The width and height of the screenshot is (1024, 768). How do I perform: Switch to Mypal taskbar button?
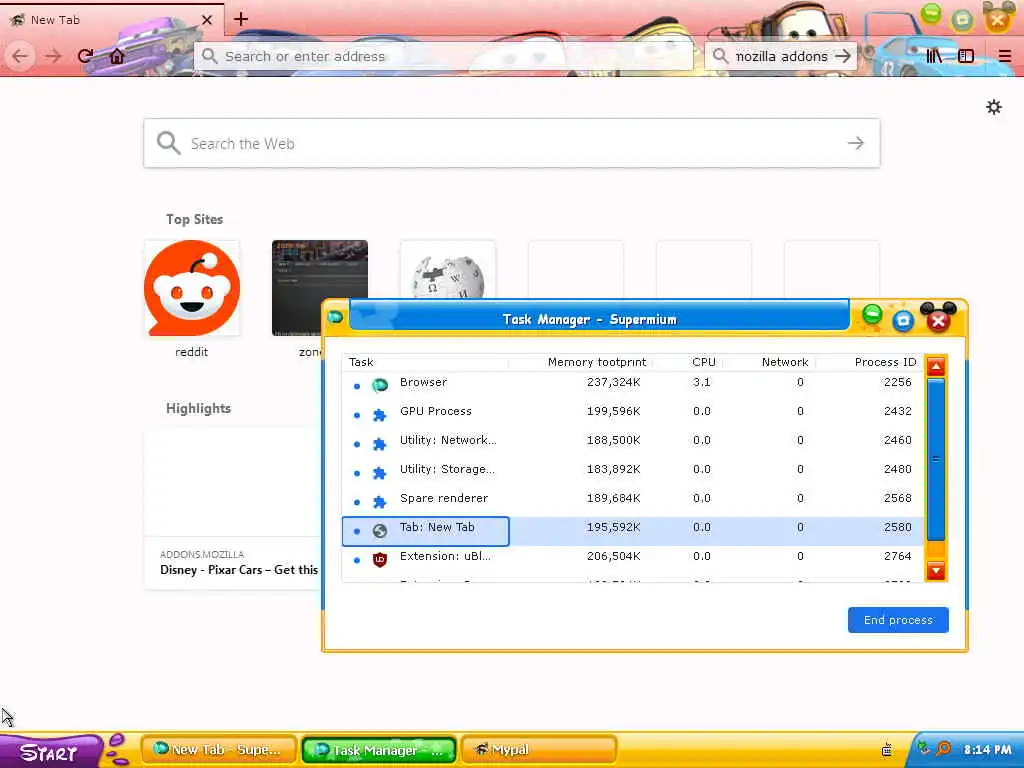539,750
